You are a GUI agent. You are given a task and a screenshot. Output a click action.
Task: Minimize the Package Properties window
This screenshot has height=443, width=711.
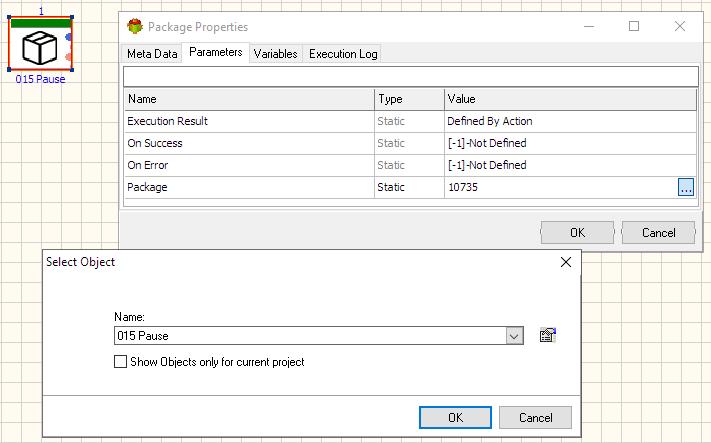[589, 26]
